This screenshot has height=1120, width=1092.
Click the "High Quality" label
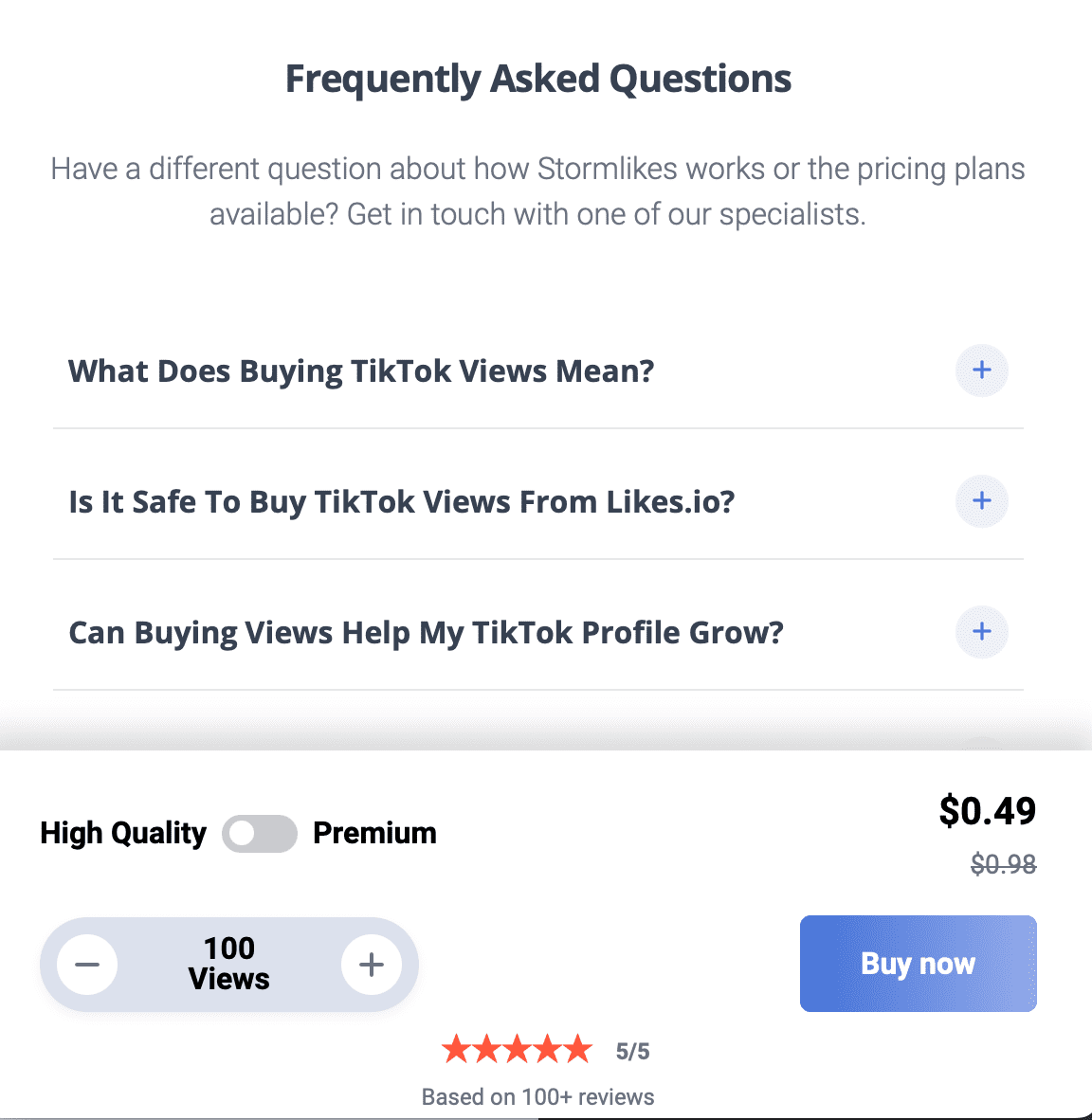point(122,833)
